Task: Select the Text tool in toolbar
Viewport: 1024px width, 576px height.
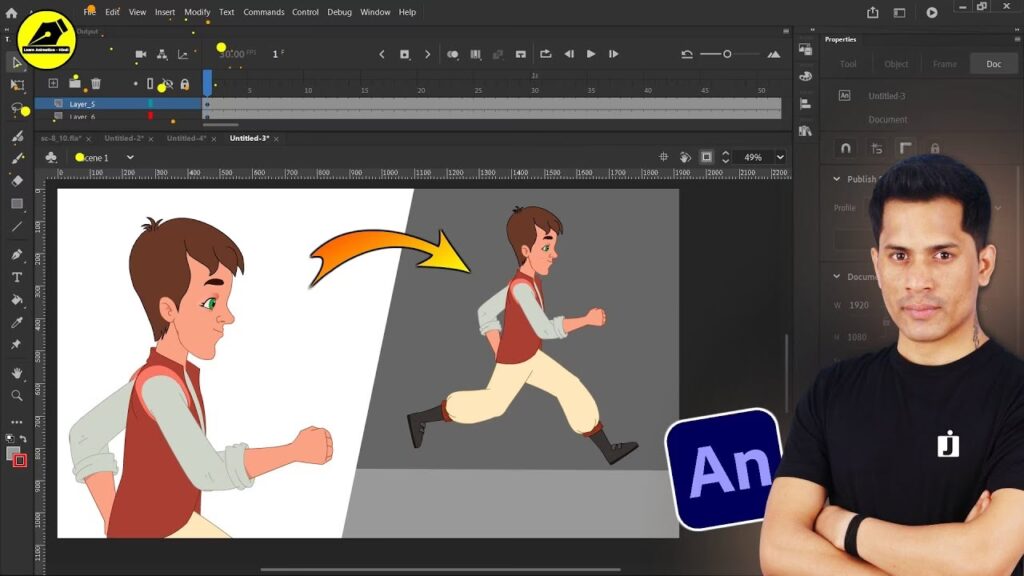Action: (17, 277)
